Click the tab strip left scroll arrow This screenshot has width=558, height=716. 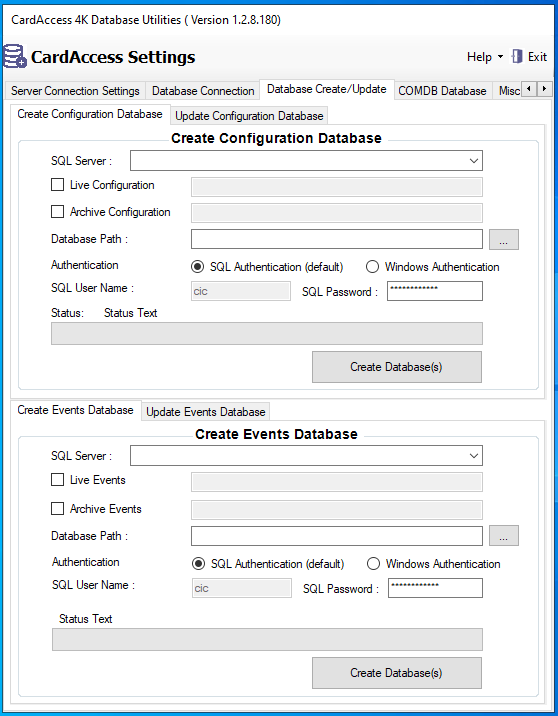[529, 89]
